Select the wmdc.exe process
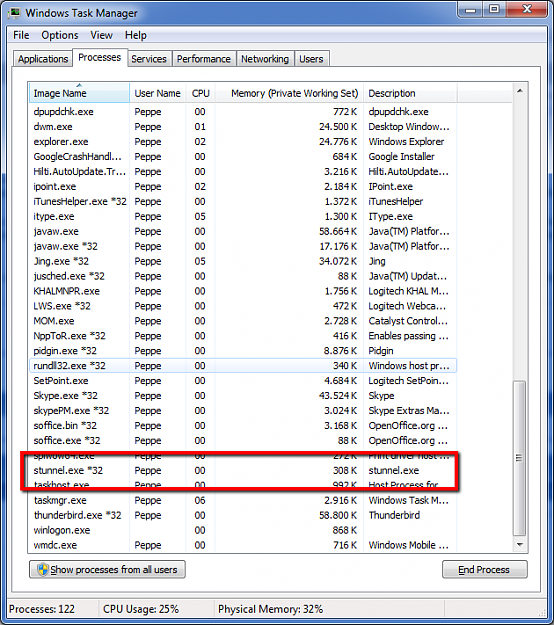The image size is (554, 625). (x=243, y=545)
